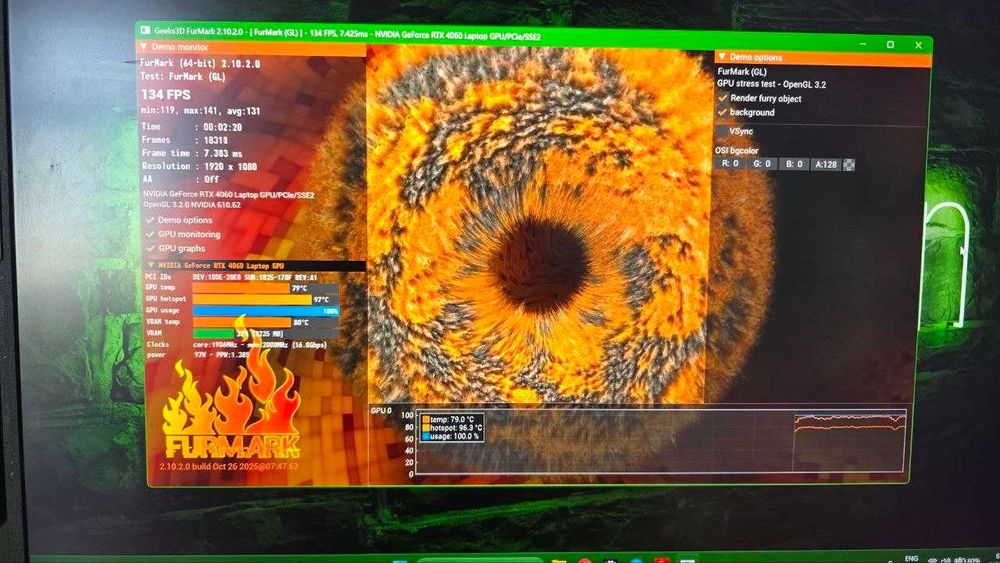
Task: Edit the A:128 alpha value field
Action: [x=826, y=165]
